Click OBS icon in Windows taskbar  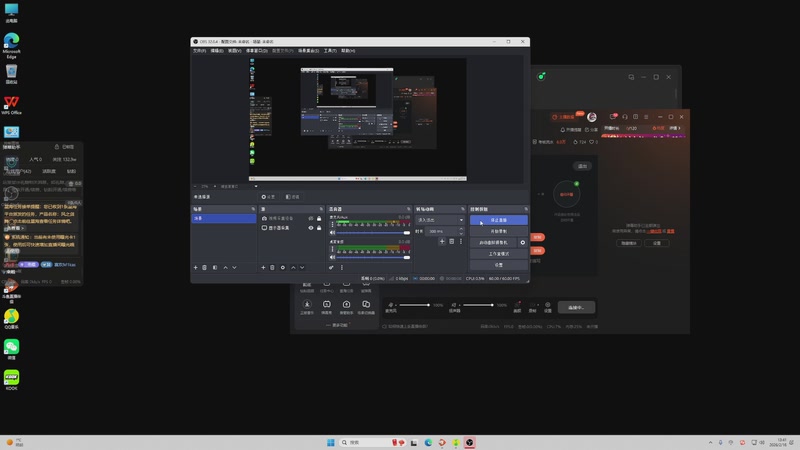(469, 442)
